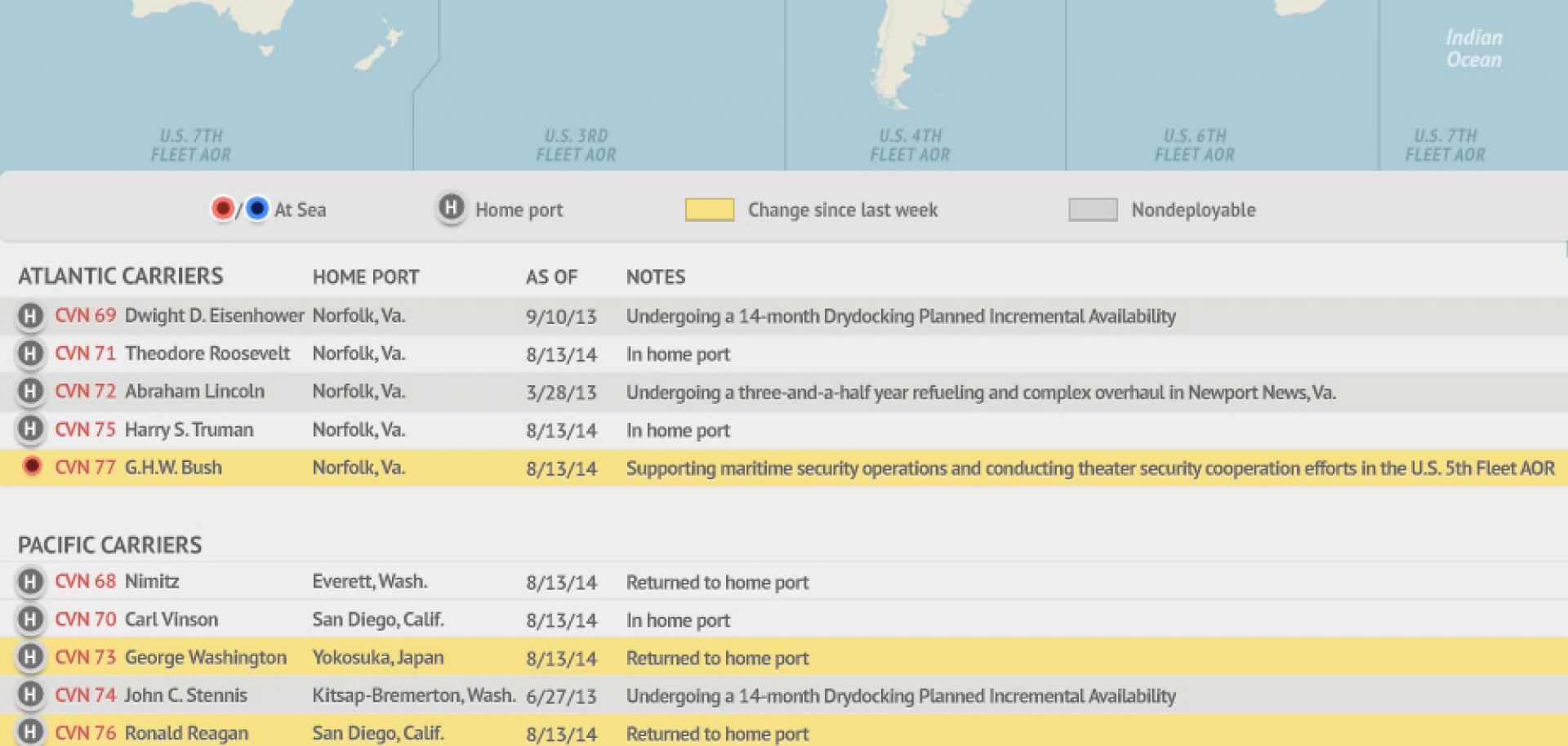
Task: Click the blue At Sea legend dot
Action: 256,209
